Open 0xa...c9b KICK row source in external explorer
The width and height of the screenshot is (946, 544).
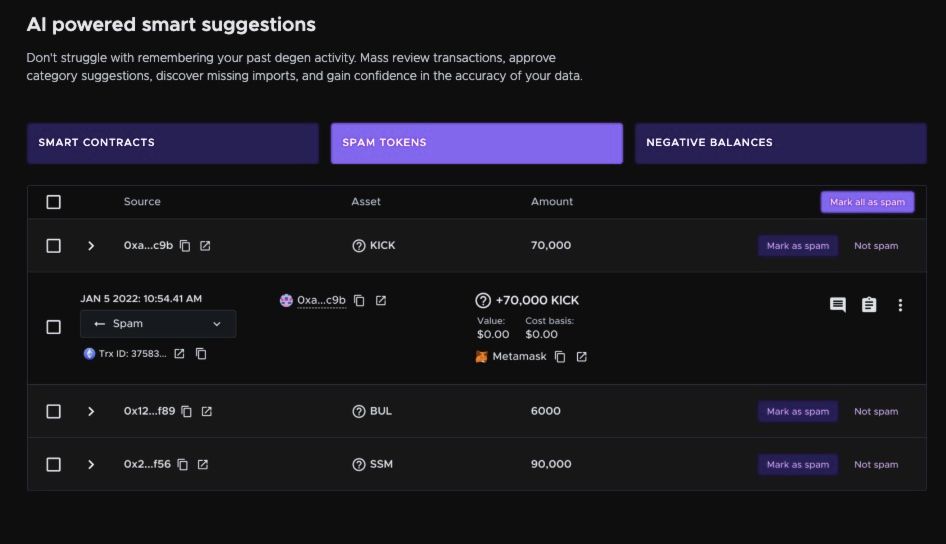pos(205,246)
